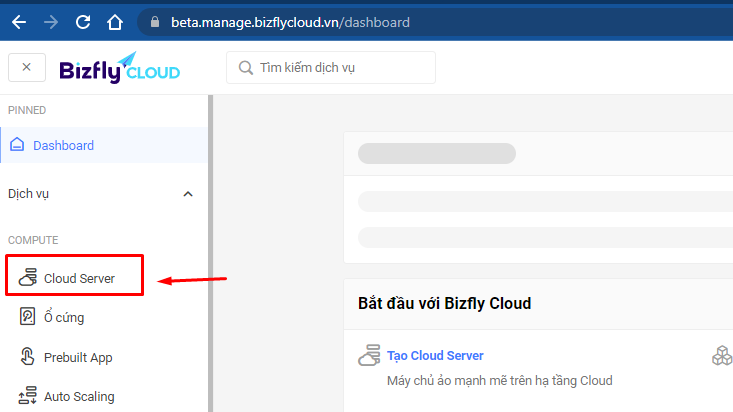Focus the browser address bar URL
The image size is (733, 412).
290,22
